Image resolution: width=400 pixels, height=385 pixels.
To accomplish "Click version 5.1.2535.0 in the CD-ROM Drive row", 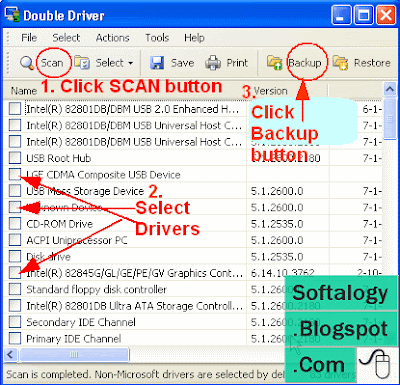I will 277,224.
